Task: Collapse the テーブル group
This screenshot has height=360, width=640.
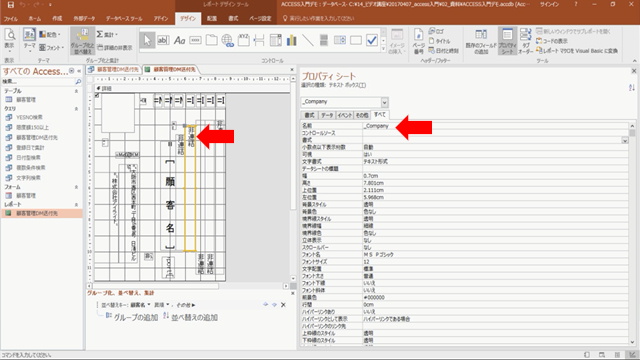Action: 76,91
